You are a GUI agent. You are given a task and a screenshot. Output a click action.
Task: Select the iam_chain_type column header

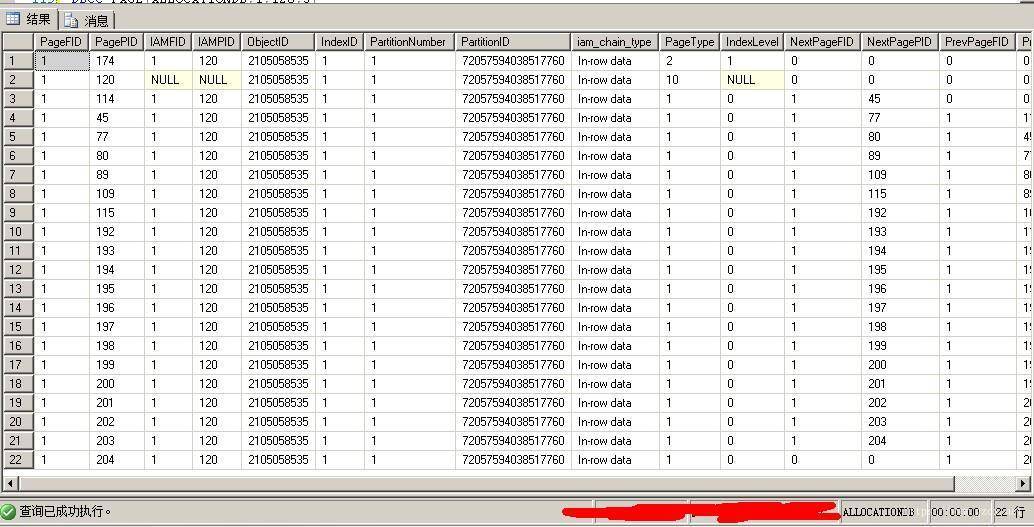point(615,42)
